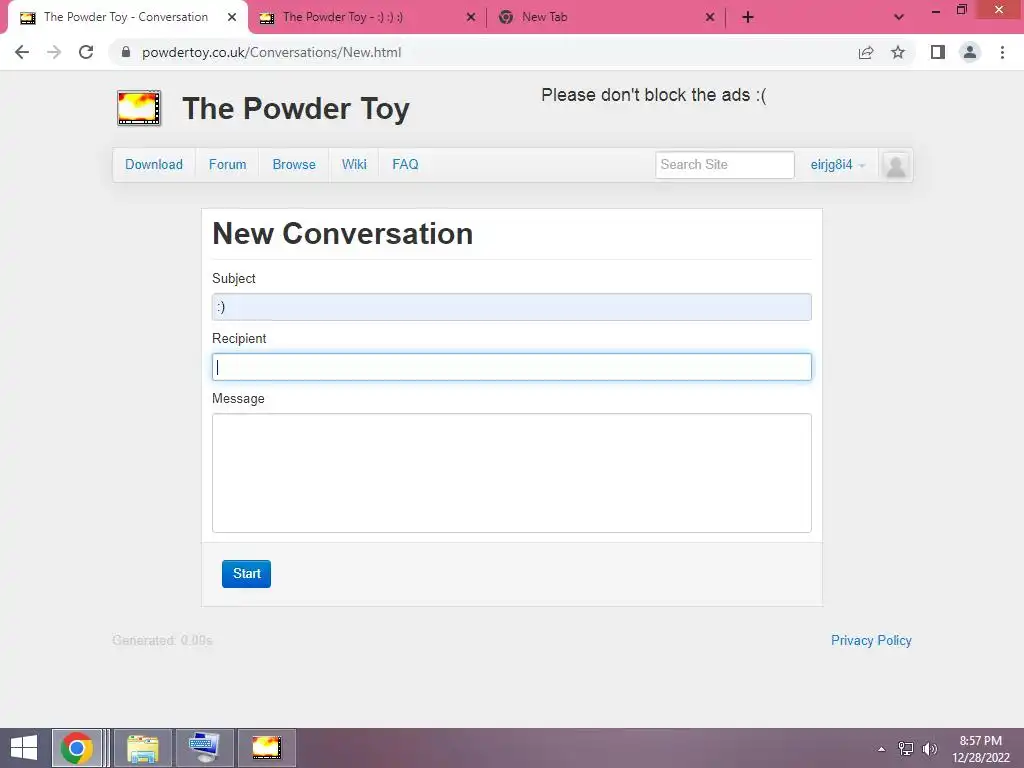Open the tab search chevron
This screenshot has width=1024, height=768.
coord(899,17)
